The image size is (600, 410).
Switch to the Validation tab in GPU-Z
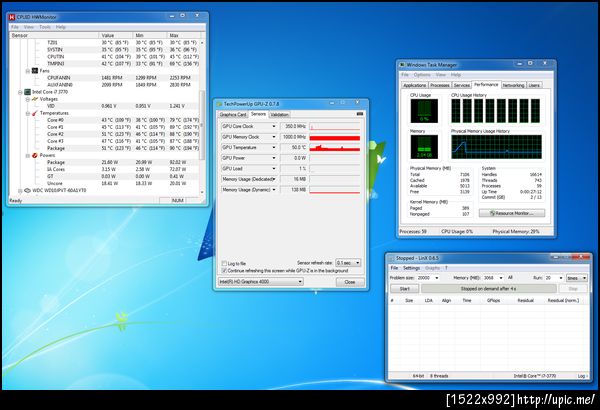point(280,115)
